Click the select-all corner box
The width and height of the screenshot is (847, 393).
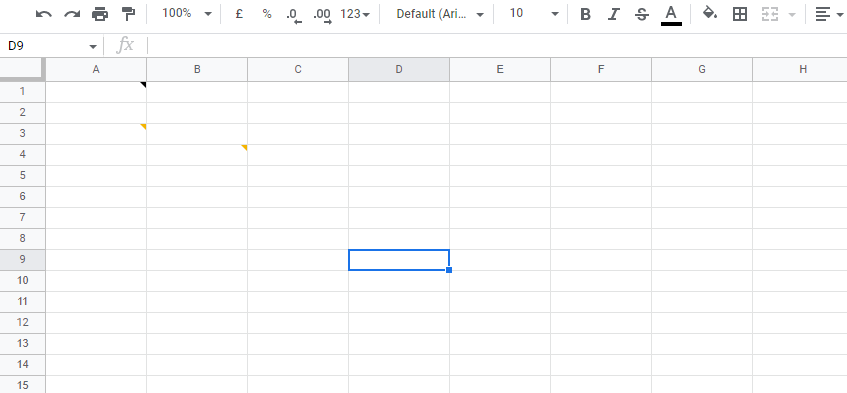[x=23, y=70]
